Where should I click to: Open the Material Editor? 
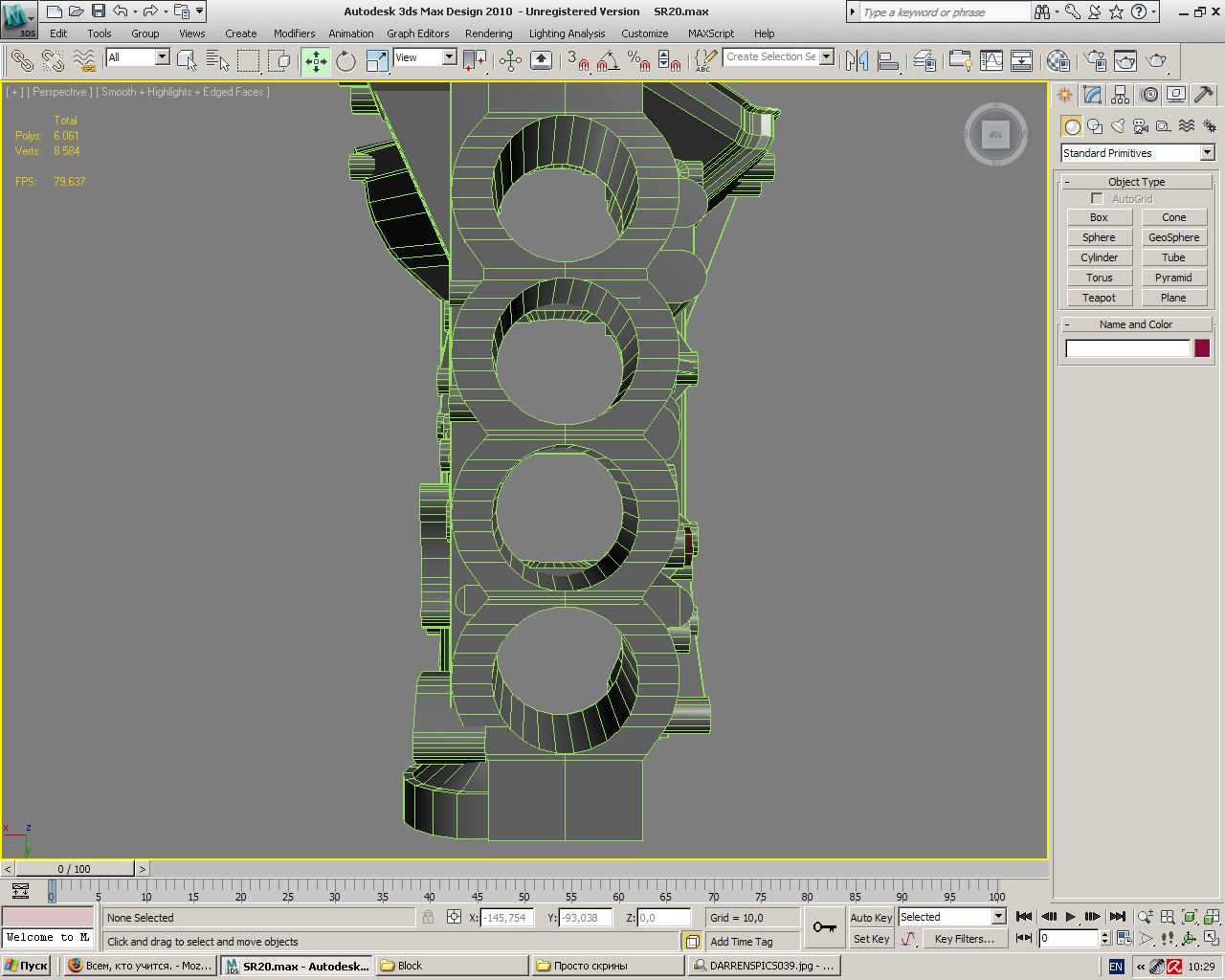pyautogui.click(x=1058, y=61)
